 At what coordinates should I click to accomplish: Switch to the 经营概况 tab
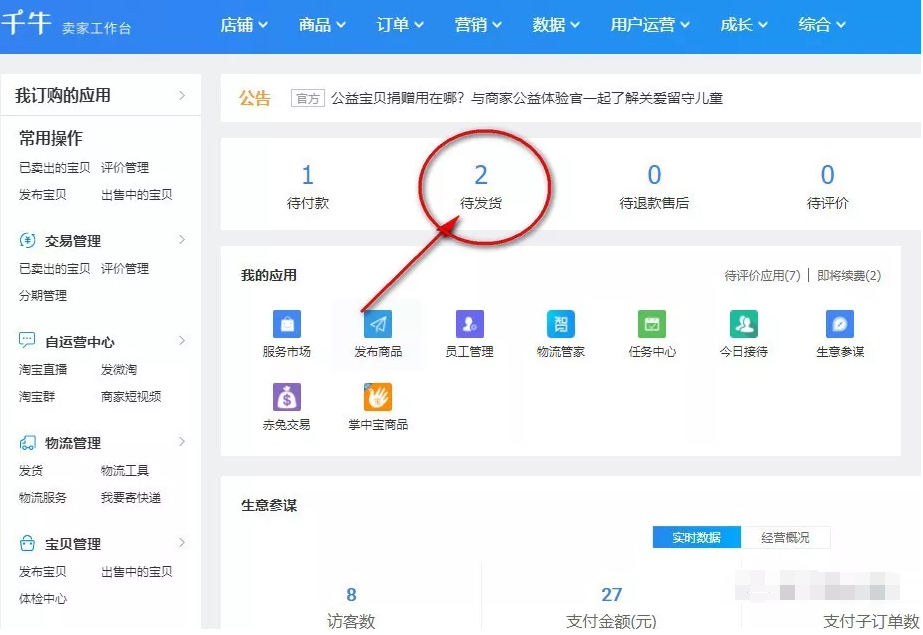click(x=786, y=537)
